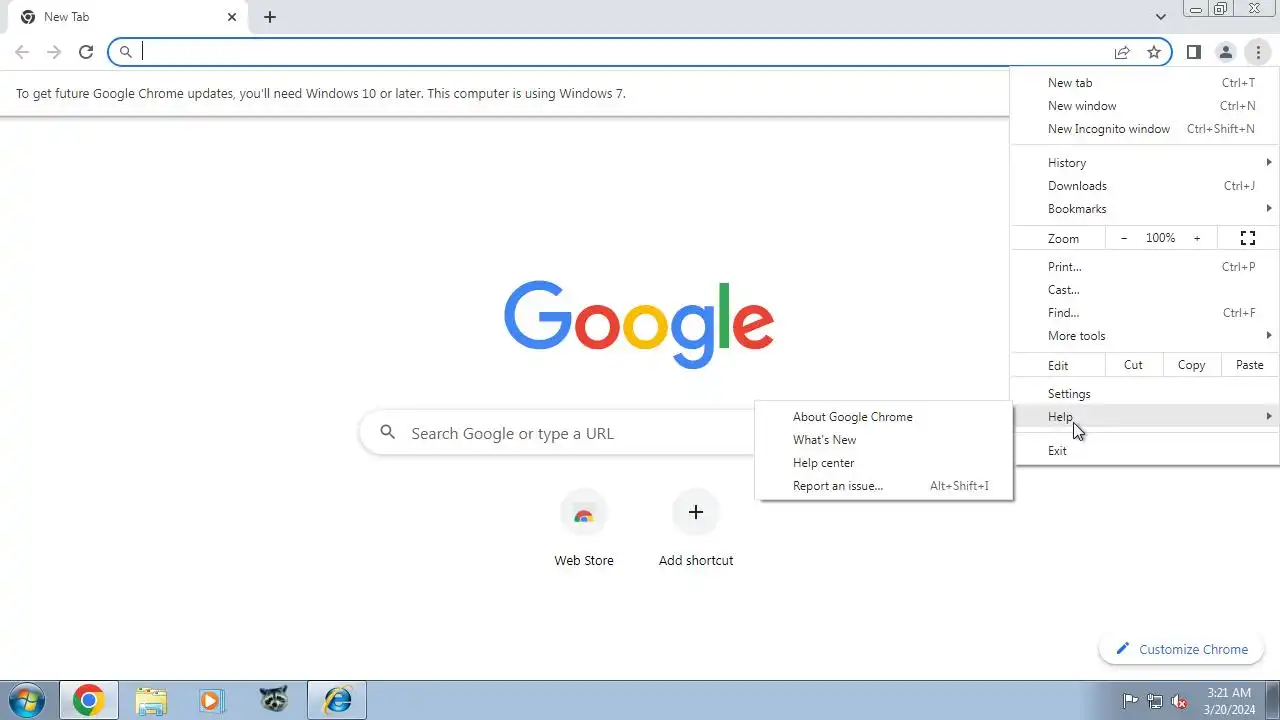Open the side panel icon
This screenshot has width=1280, height=720.
pyautogui.click(x=1193, y=52)
